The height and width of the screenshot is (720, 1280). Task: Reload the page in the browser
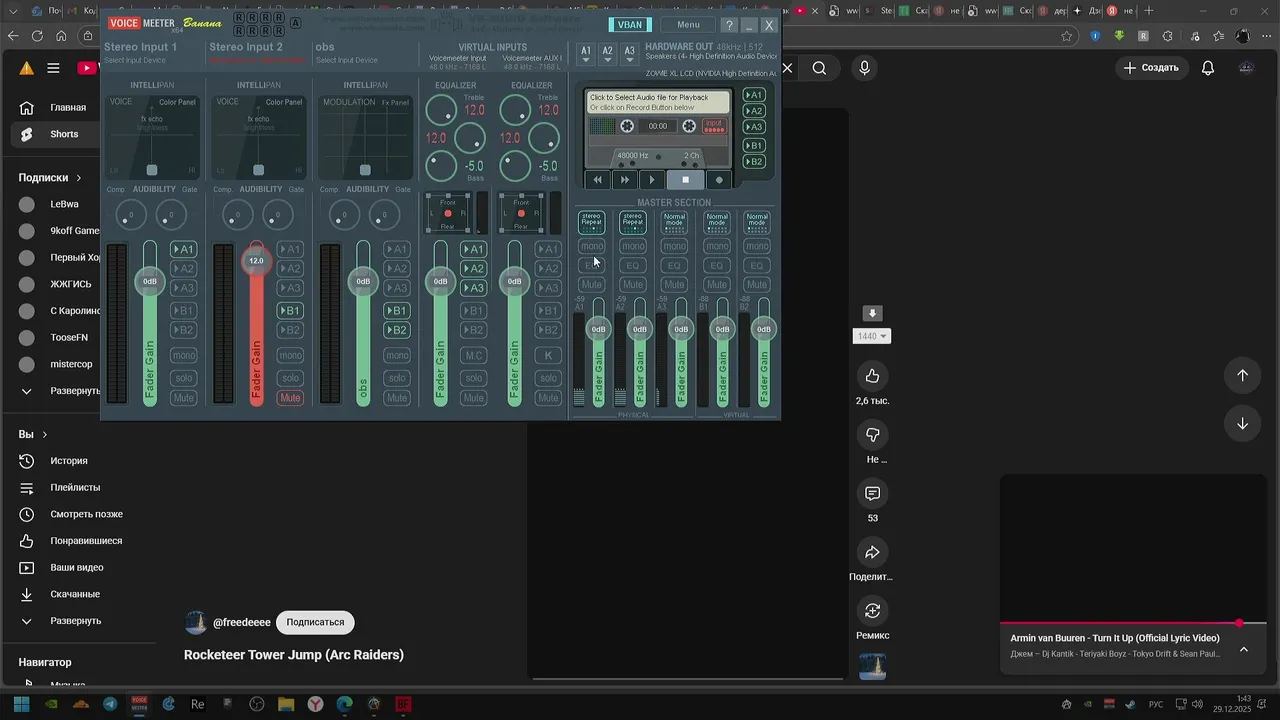click(x=37, y=36)
